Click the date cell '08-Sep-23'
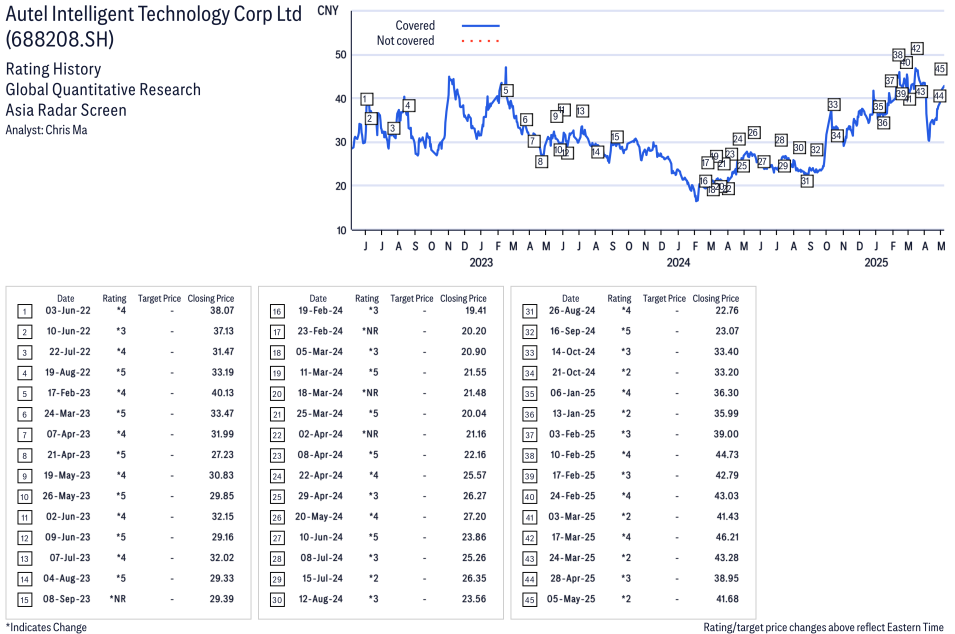955x634 pixels. (66, 599)
